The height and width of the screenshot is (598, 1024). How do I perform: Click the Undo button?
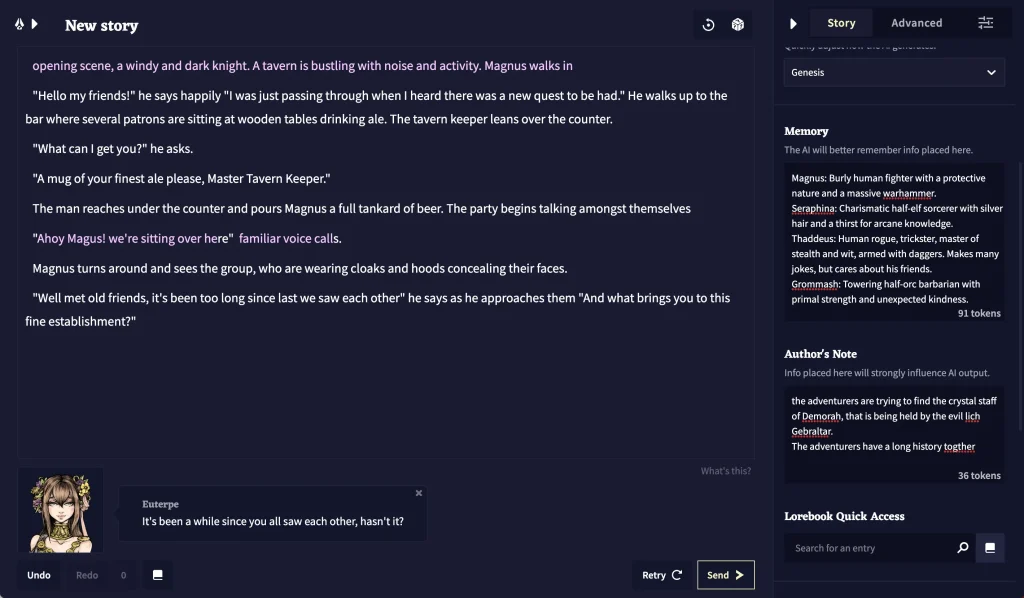pyautogui.click(x=39, y=575)
